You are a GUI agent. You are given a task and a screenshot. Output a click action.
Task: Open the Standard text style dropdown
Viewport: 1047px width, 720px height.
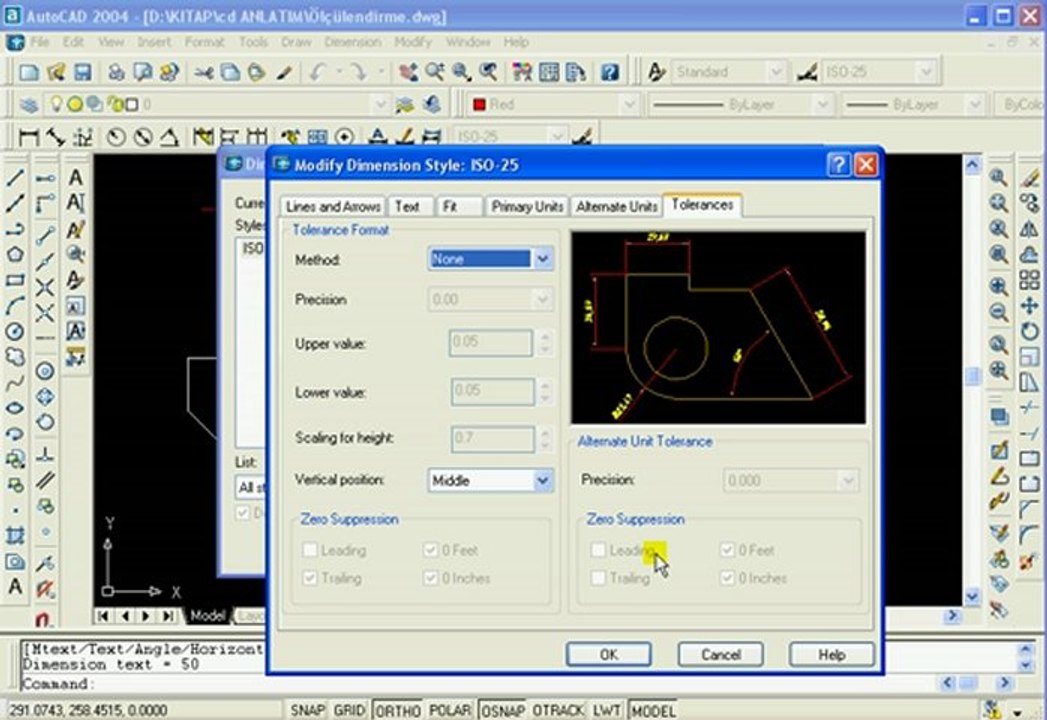click(x=775, y=71)
